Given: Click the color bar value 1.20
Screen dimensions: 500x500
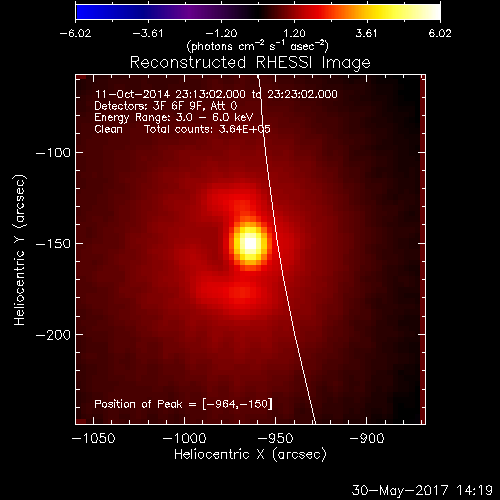Looking at the screenshot, I should coord(294,33).
